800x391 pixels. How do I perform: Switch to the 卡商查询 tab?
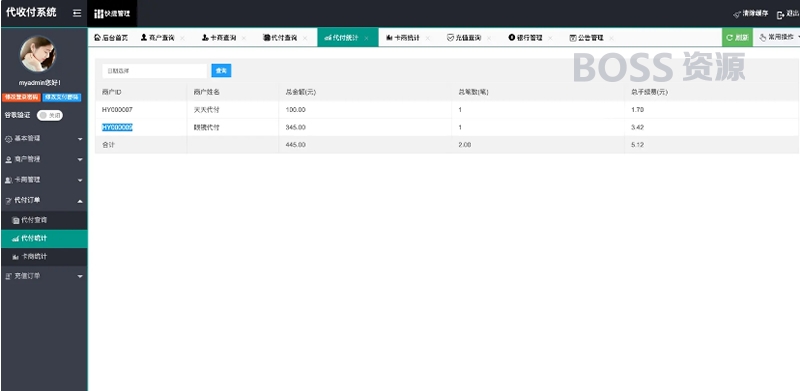pyautogui.click(x=219, y=38)
